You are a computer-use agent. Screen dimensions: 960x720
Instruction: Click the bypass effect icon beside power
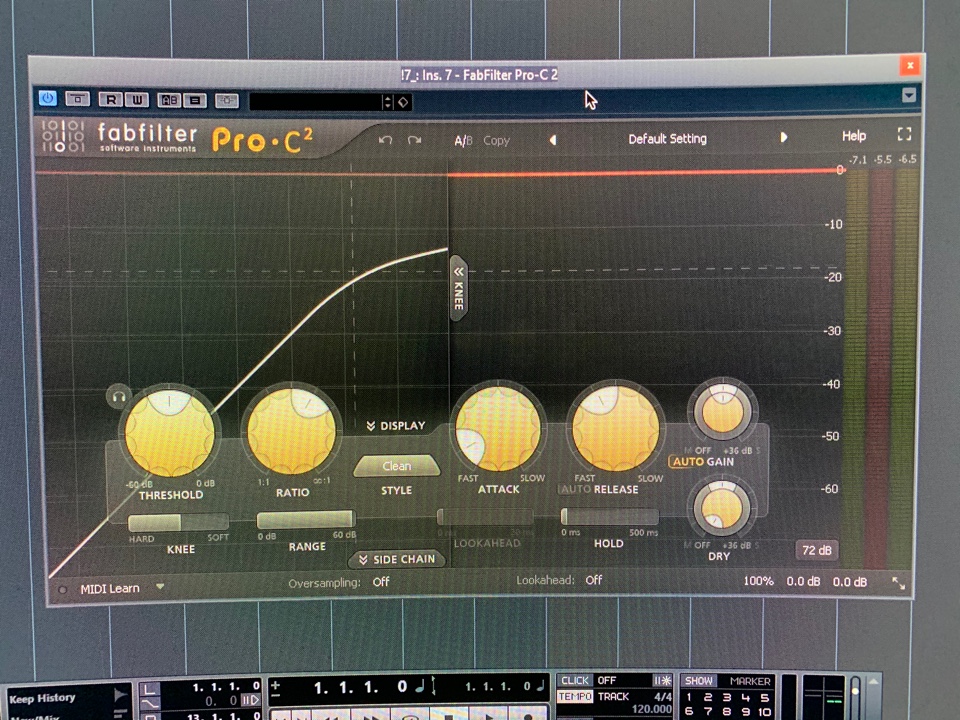[x=78, y=99]
